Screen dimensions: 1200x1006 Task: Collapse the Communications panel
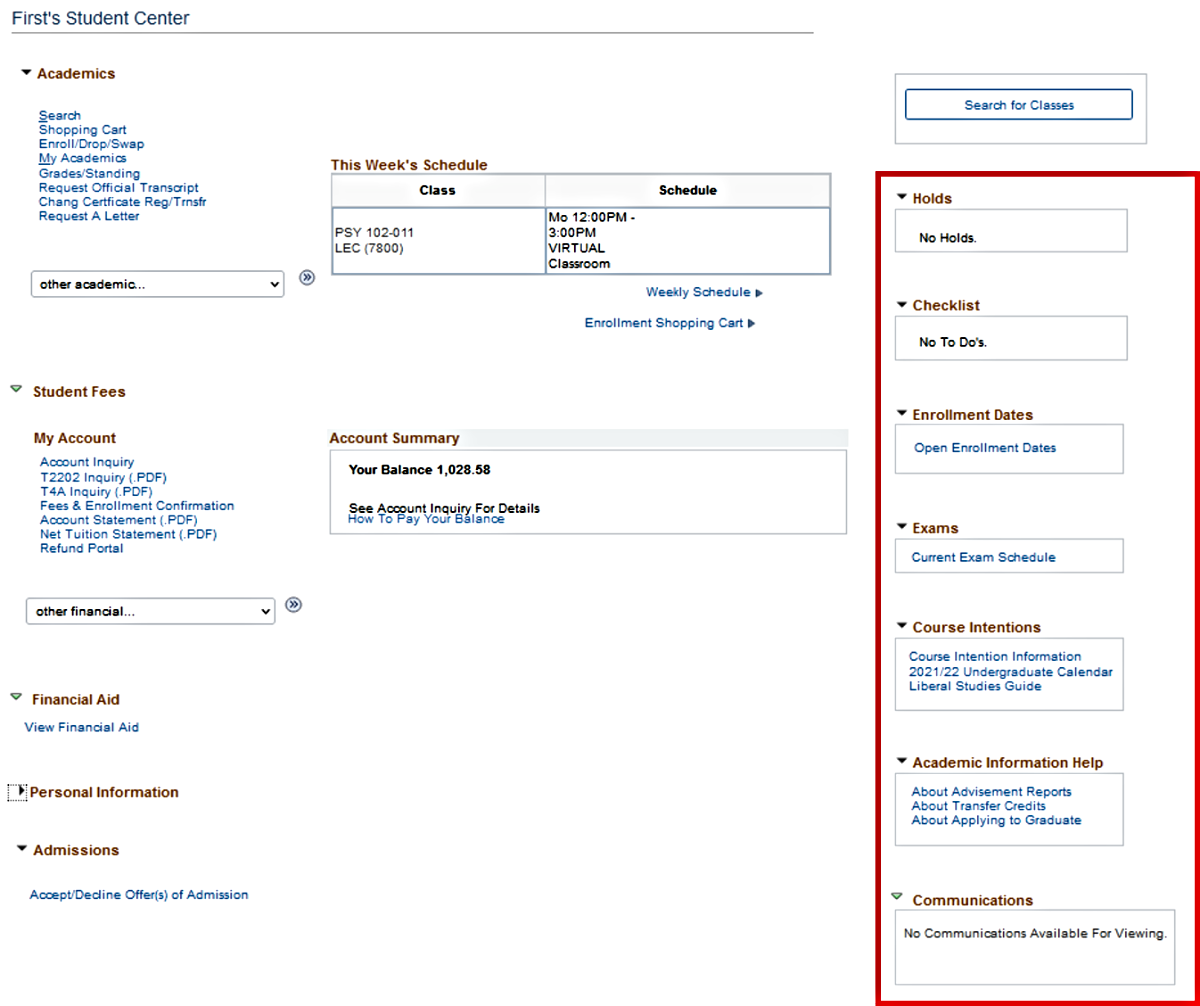click(898, 897)
